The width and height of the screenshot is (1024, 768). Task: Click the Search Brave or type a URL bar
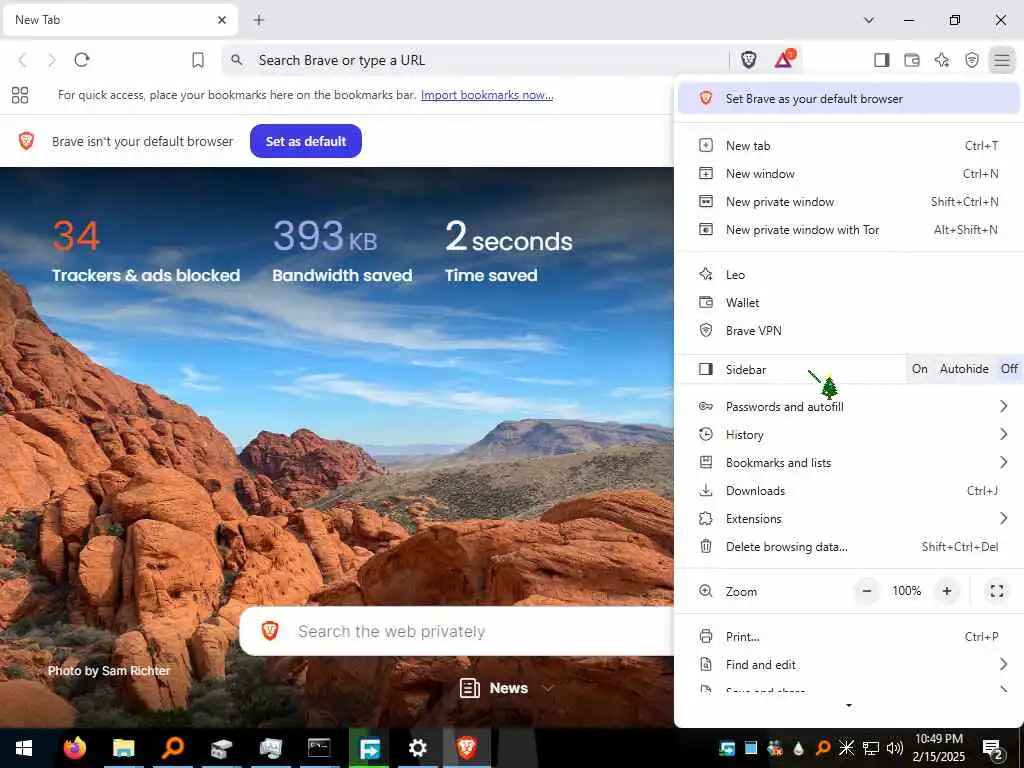[475, 60]
